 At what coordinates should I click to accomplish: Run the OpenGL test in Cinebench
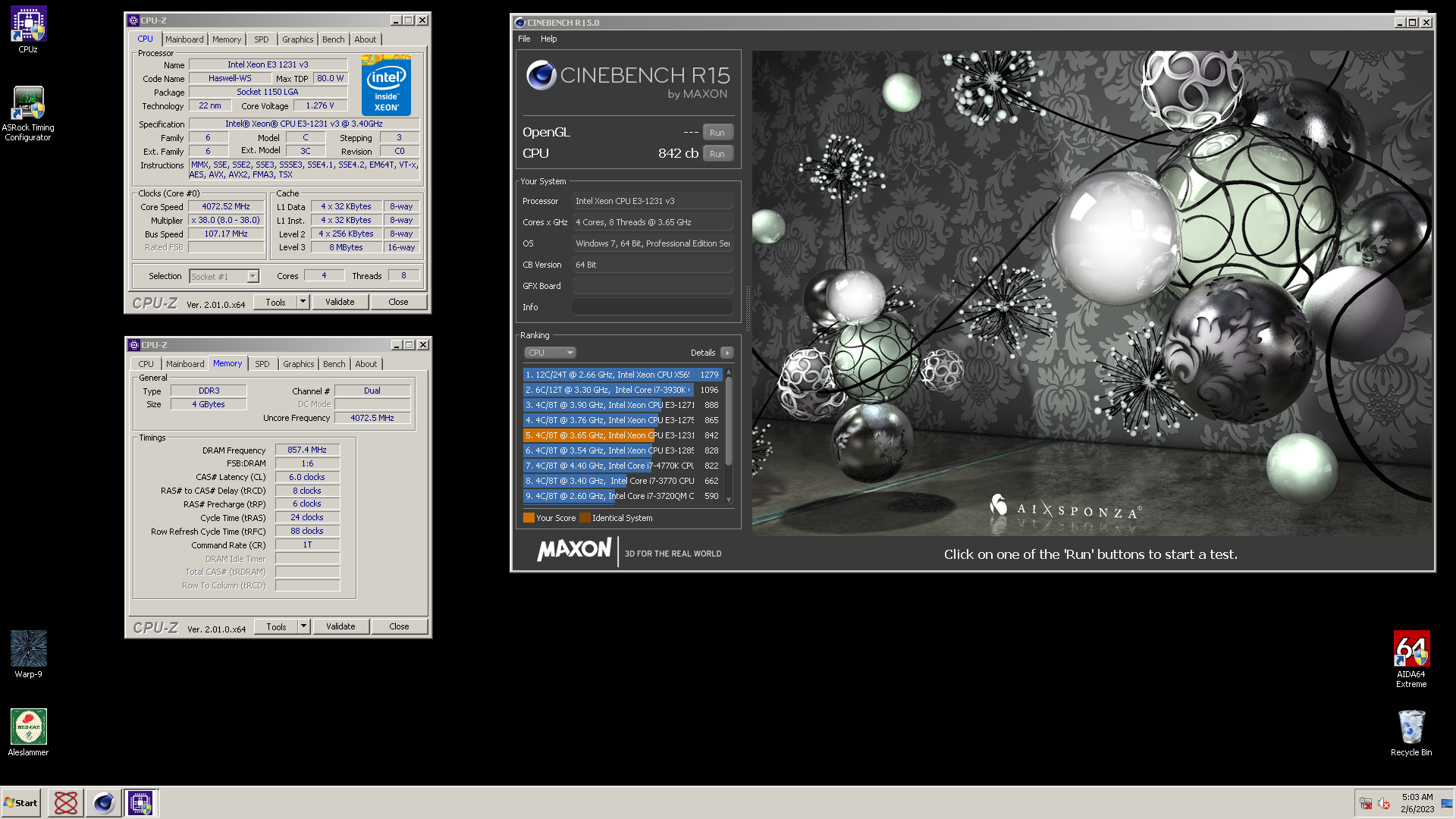(717, 132)
